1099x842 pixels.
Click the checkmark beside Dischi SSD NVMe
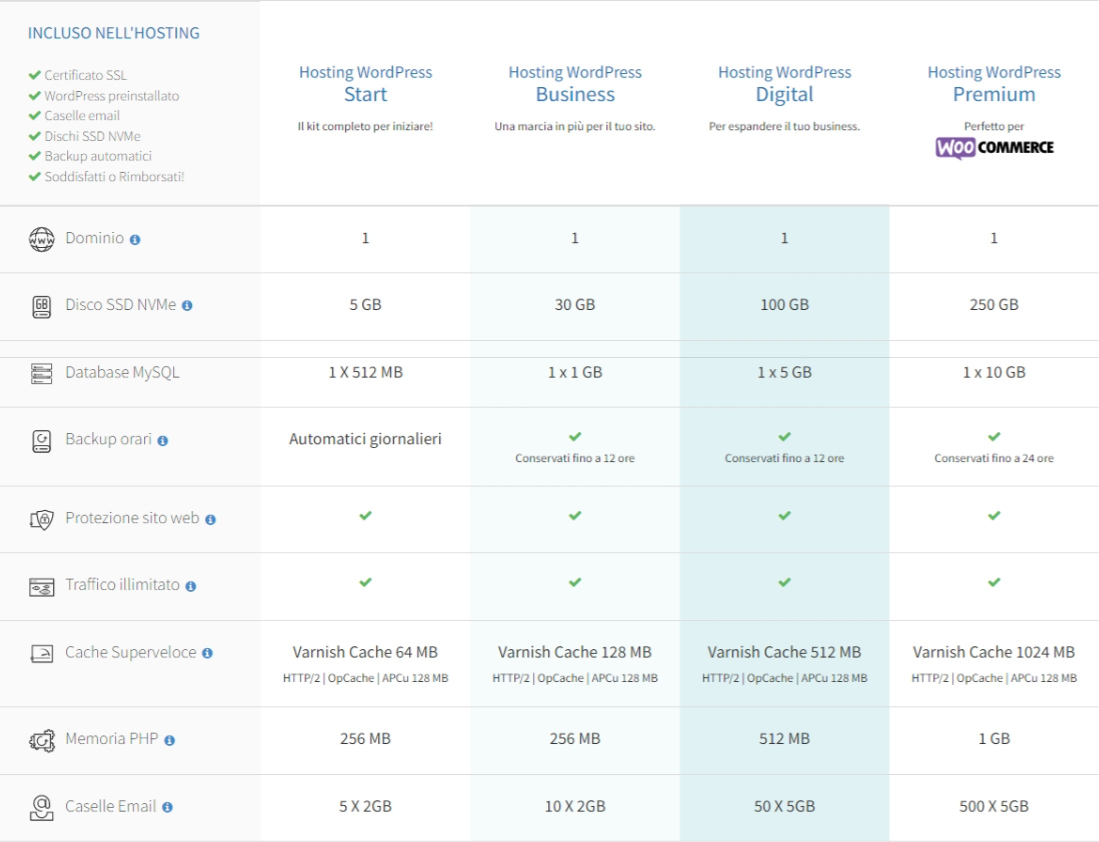coord(34,136)
